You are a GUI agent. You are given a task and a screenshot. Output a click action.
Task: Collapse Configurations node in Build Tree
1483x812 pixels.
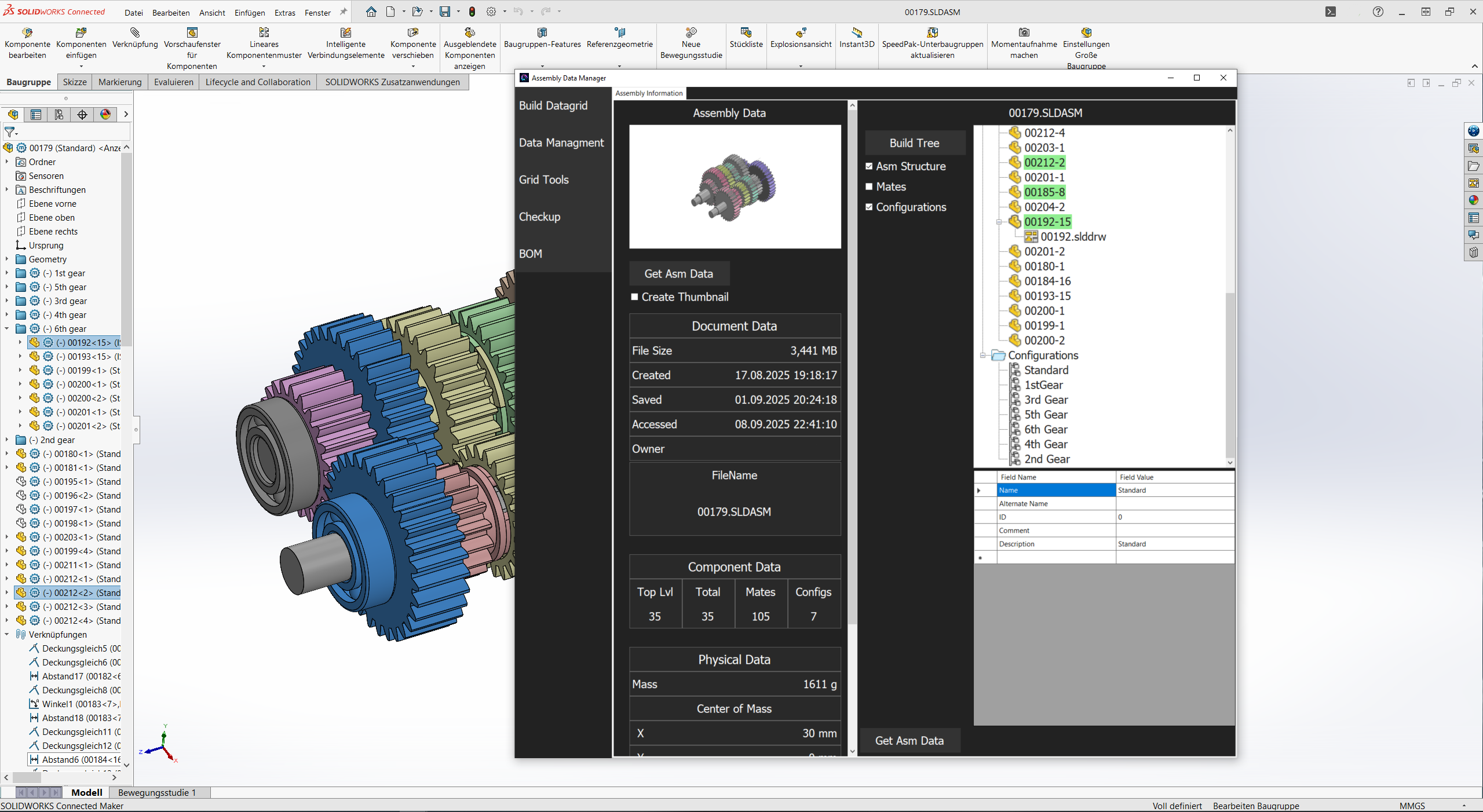coord(982,355)
